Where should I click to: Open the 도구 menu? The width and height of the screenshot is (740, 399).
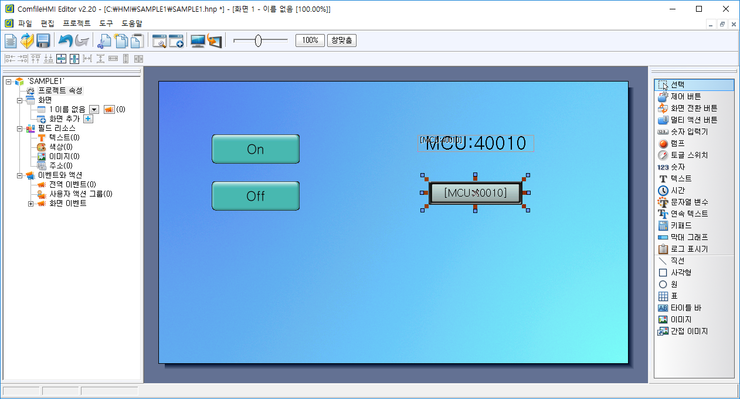(x=106, y=23)
